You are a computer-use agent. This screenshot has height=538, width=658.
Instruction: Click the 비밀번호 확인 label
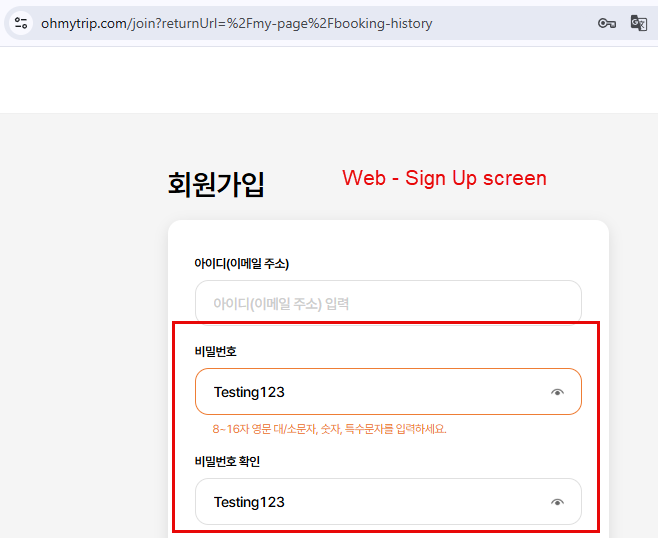(227, 461)
